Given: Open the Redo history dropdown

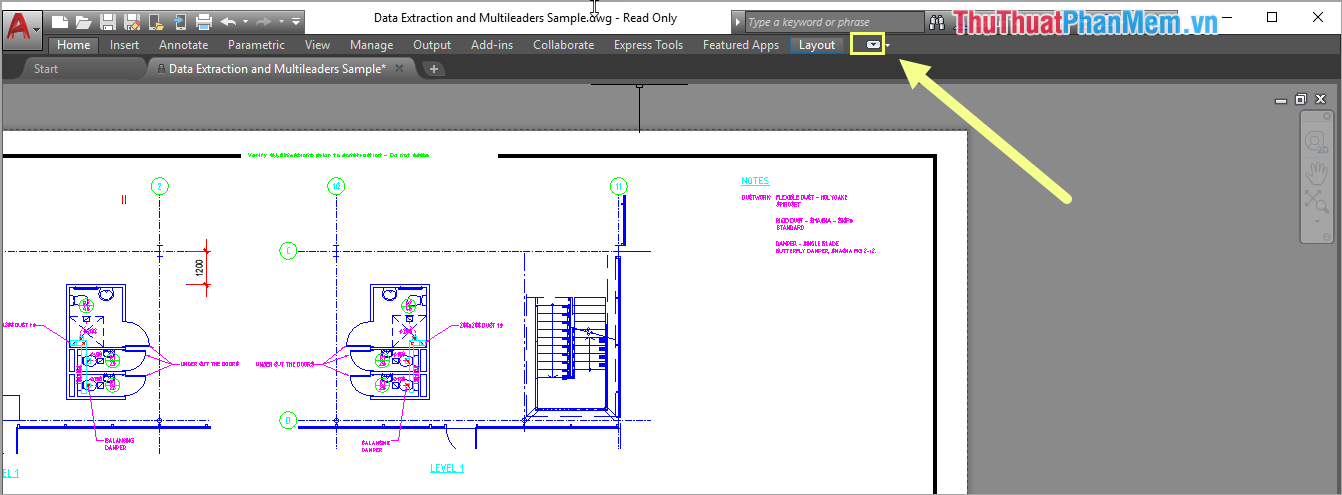Looking at the screenshot, I should [281, 22].
